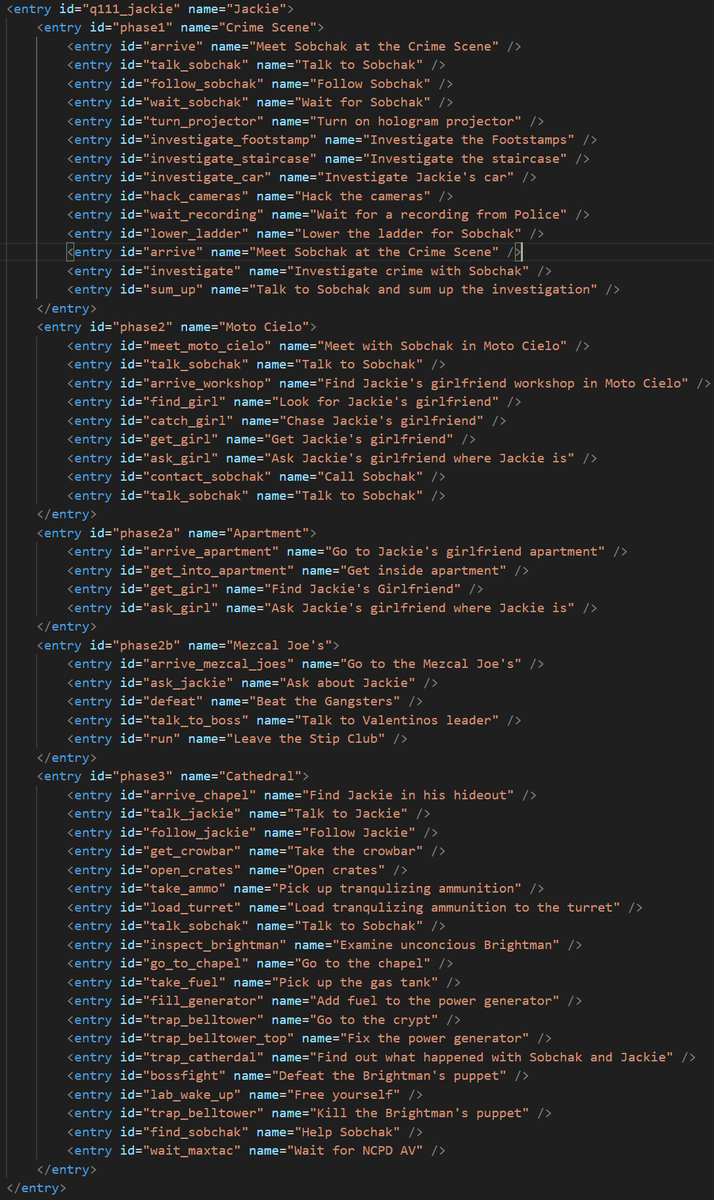714x1200 pixels.
Task: Click the phase2b "Mezcal Joe's" opening tag
Action: click(188, 645)
